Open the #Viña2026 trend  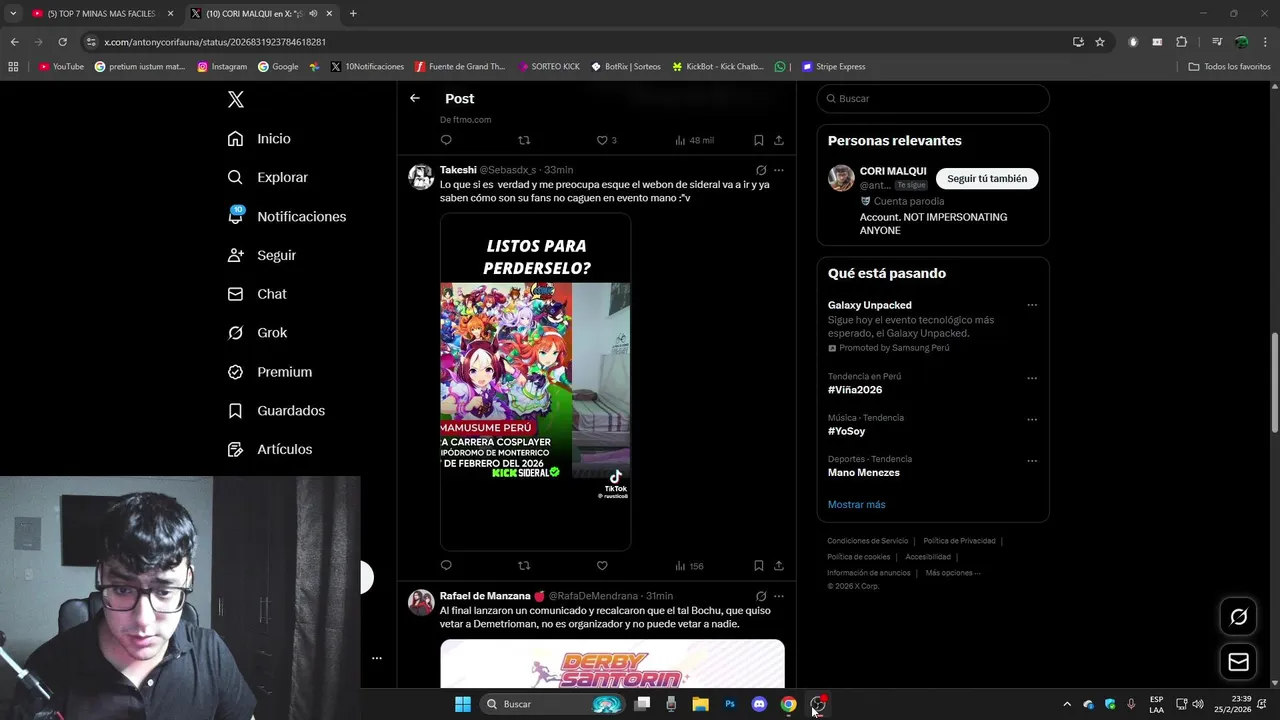coord(855,390)
